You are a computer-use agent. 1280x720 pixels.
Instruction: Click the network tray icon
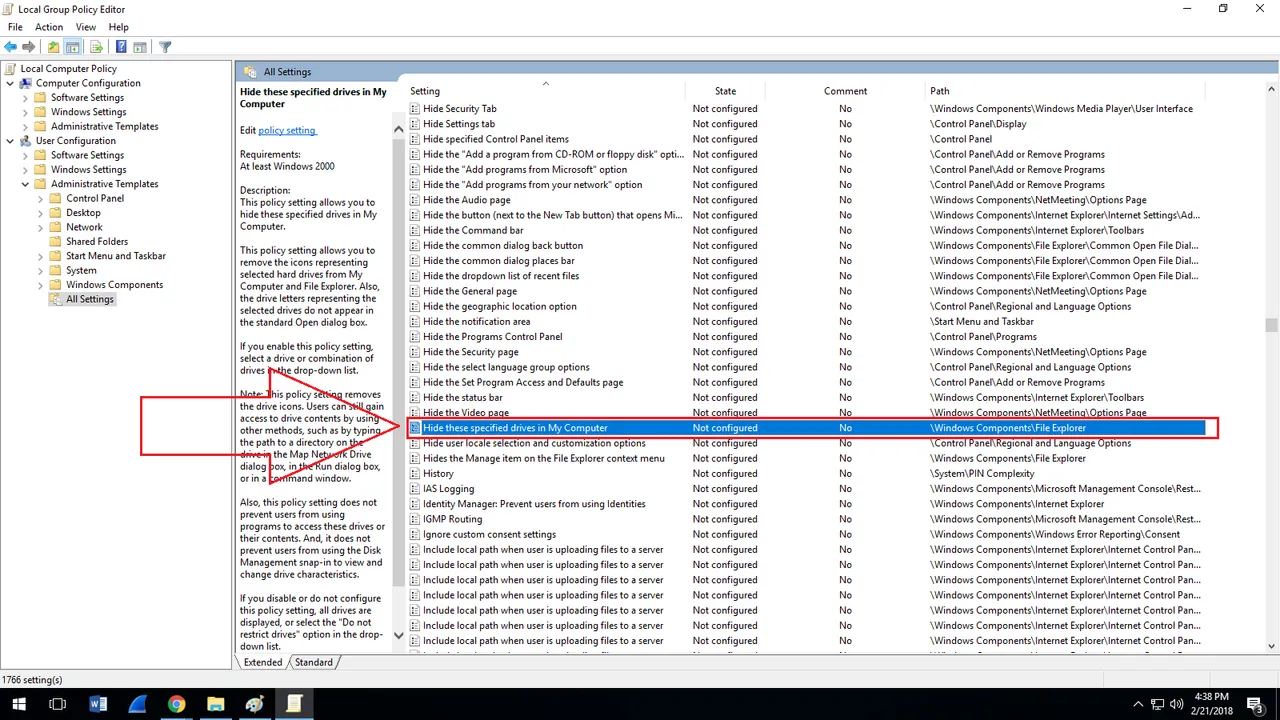[1157, 704]
